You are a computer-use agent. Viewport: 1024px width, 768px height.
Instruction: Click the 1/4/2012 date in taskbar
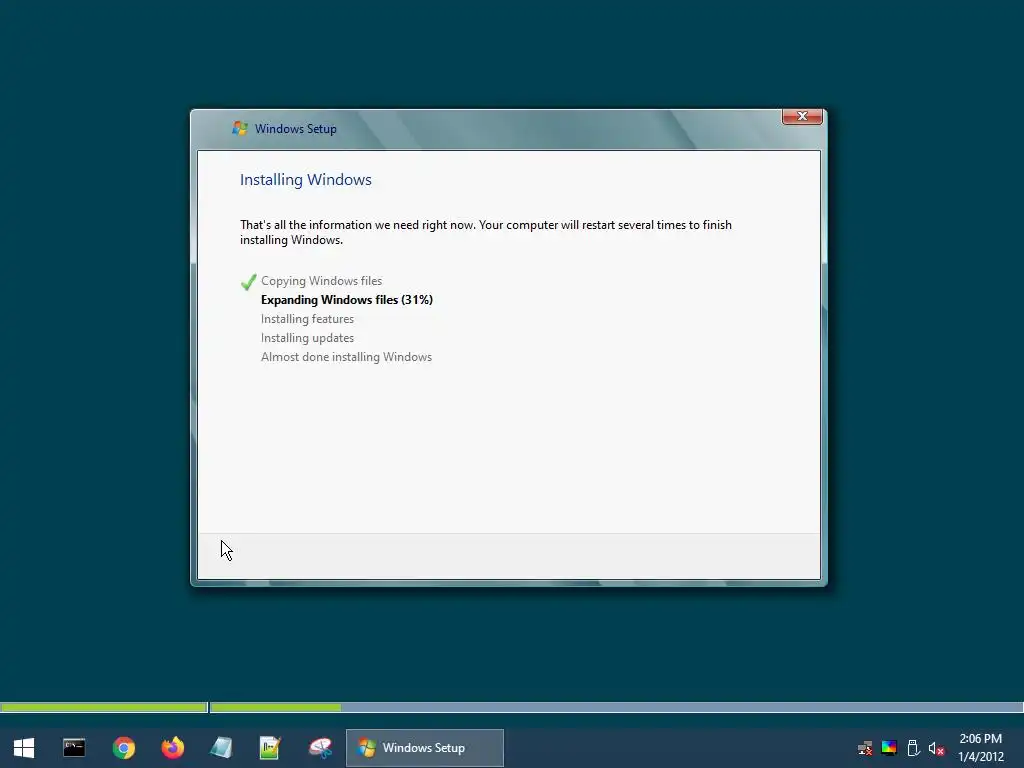[981, 757]
